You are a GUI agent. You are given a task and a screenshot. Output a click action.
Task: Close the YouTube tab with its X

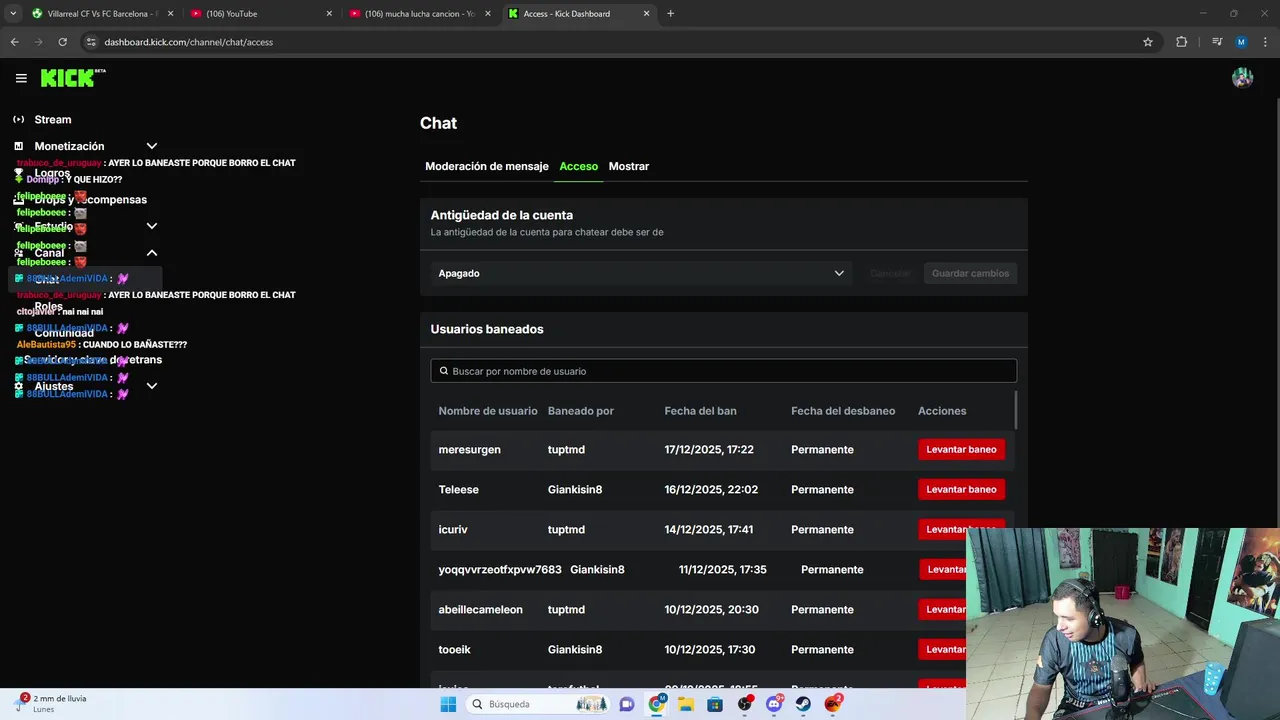tap(329, 14)
